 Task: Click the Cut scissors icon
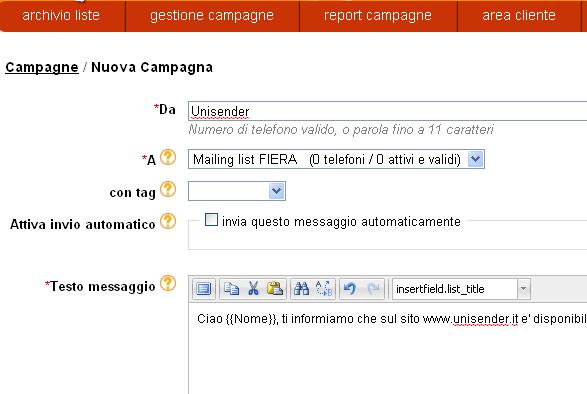253,289
